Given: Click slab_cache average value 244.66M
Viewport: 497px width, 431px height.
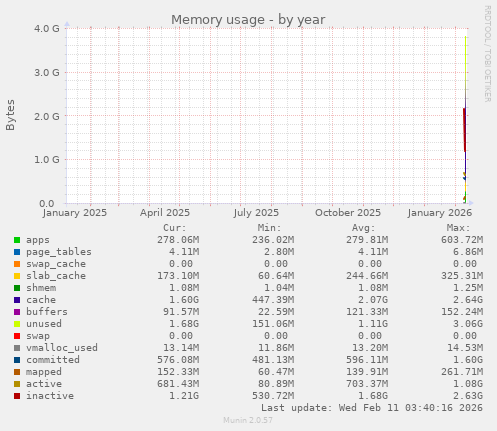Looking at the screenshot, I should click(367, 276).
